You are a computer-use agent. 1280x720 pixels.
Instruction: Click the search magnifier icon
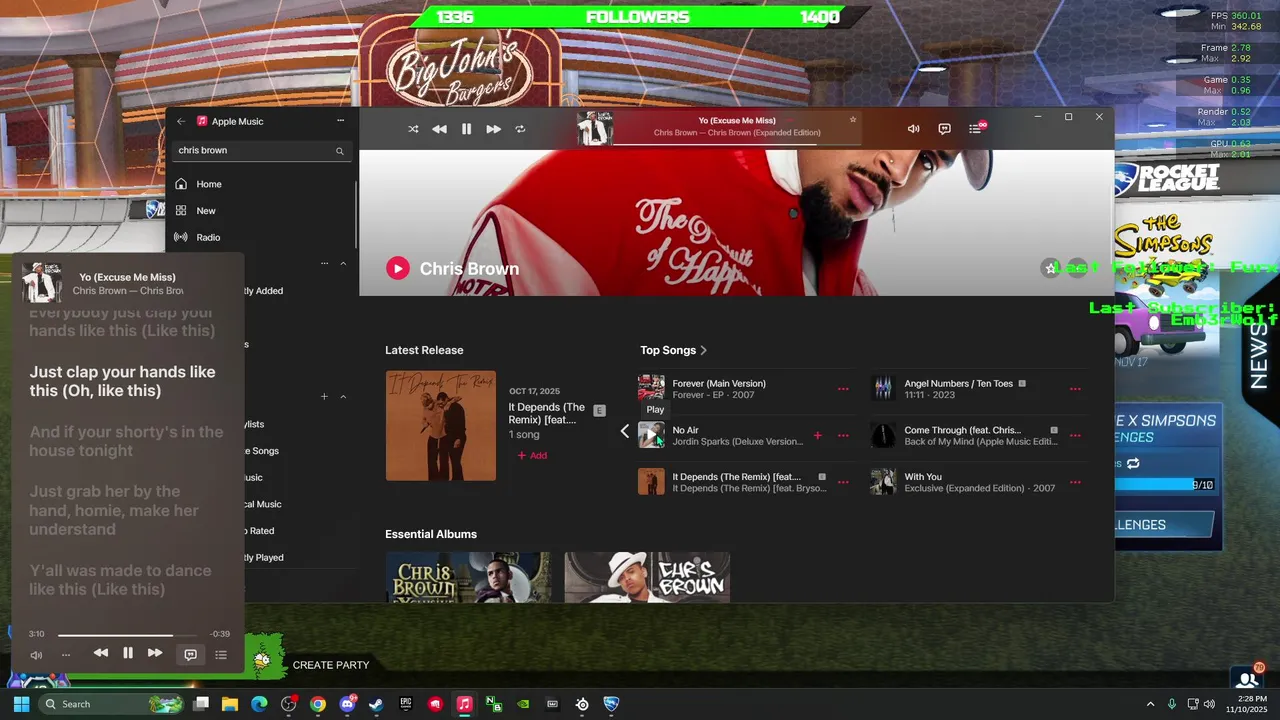tap(340, 151)
